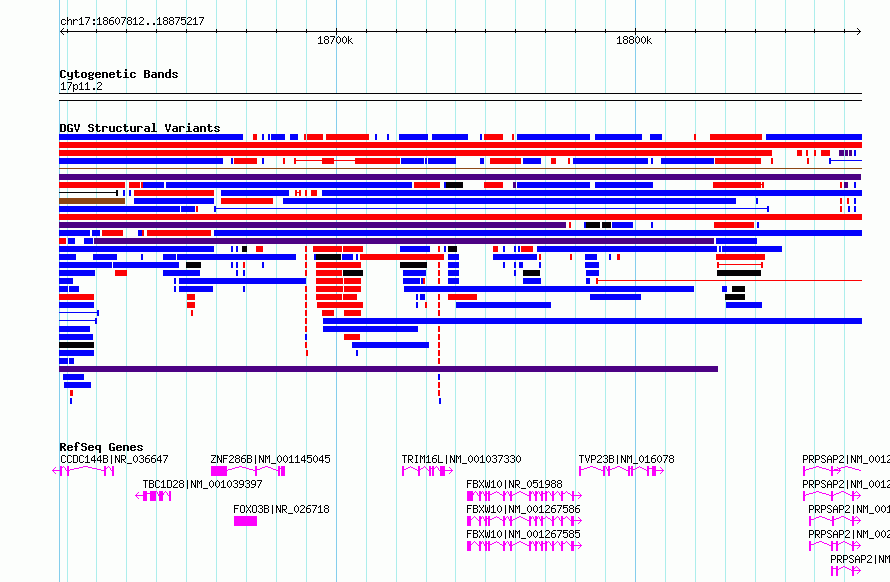Open the TRIM16L|NM_001037330 gene label
890x582 pixels.
(x=461, y=459)
